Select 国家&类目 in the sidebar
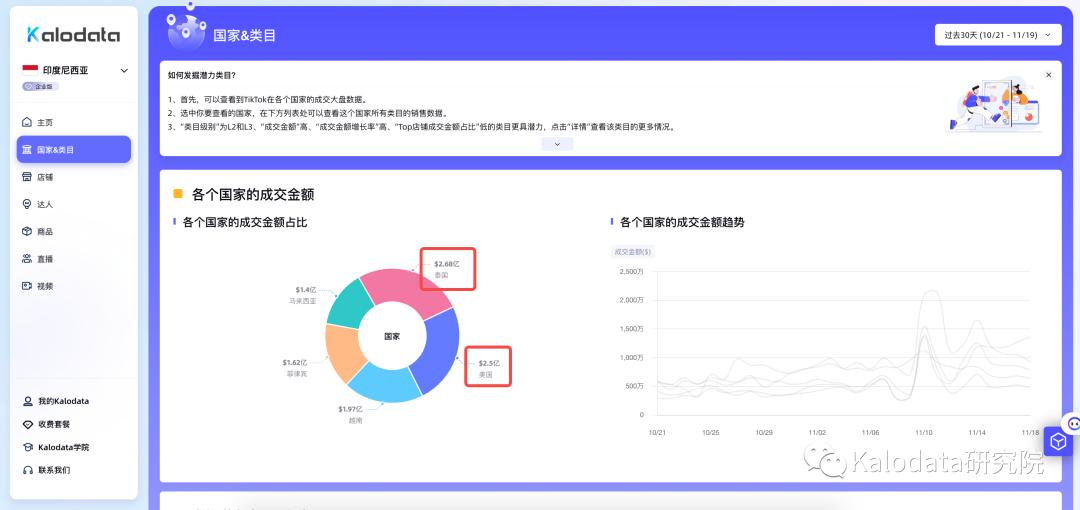Image resolution: width=1080 pixels, height=510 pixels. click(74, 150)
